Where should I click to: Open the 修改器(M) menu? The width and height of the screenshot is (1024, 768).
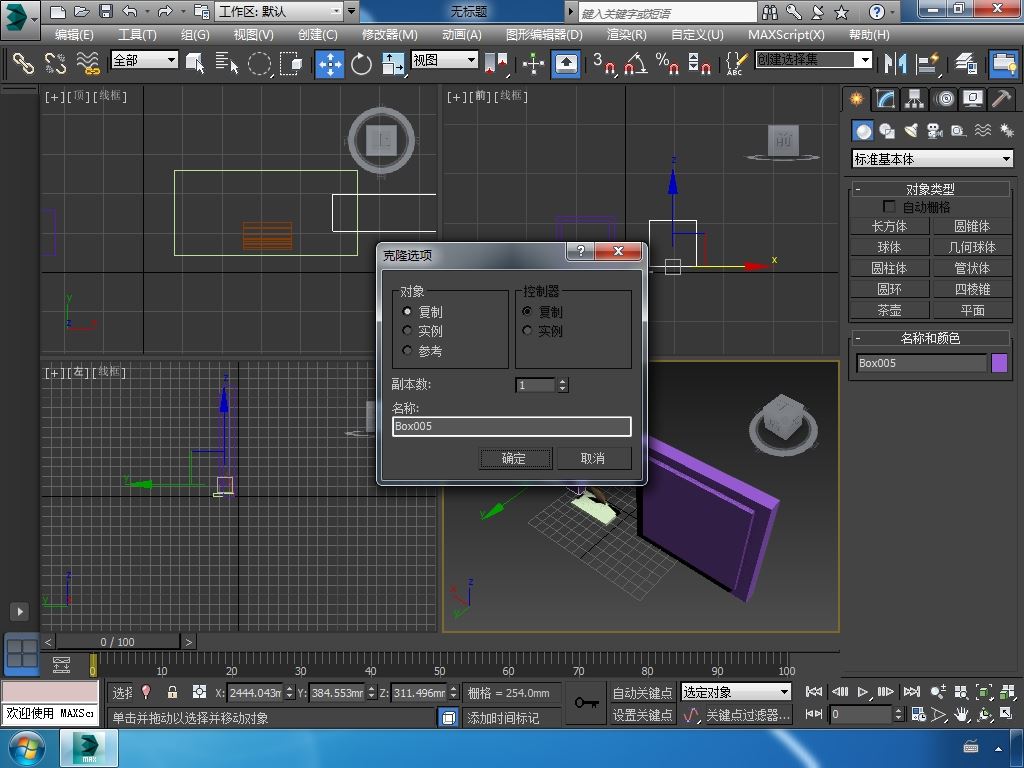[389, 34]
